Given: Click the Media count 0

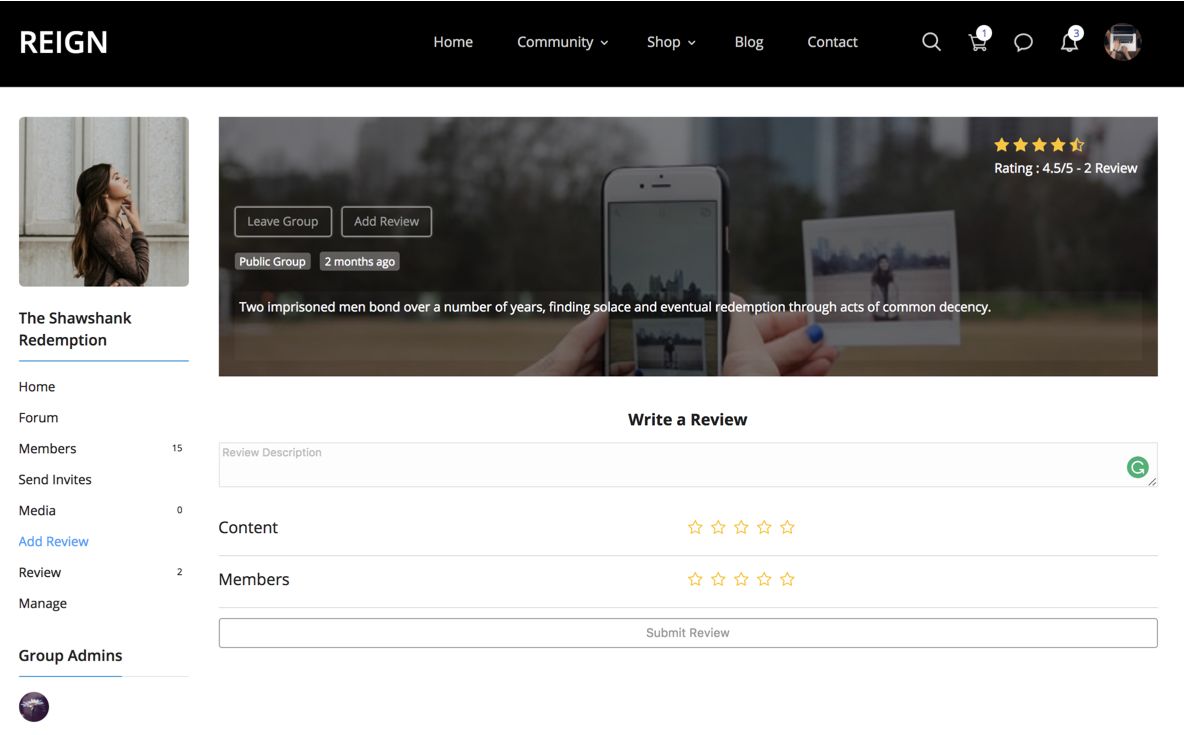Looking at the screenshot, I should point(179,510).
